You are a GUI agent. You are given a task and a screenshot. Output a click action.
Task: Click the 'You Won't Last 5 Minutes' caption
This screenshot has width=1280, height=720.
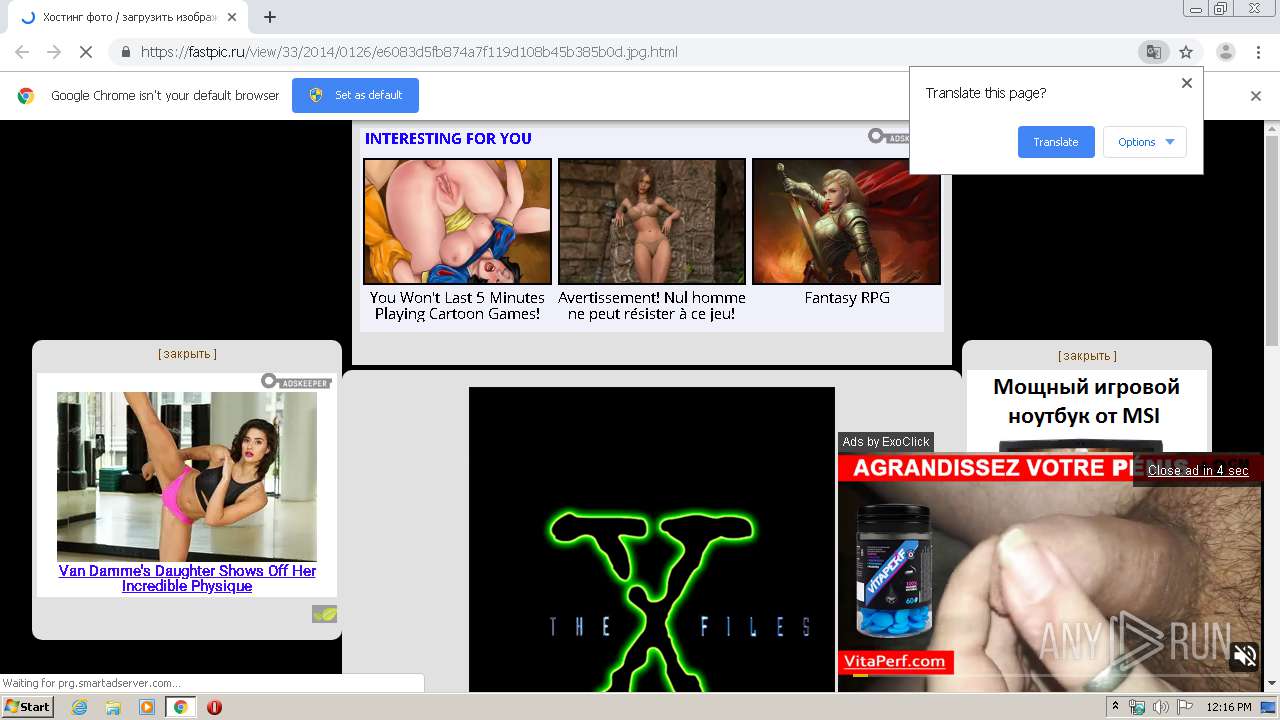pos(457,306)
